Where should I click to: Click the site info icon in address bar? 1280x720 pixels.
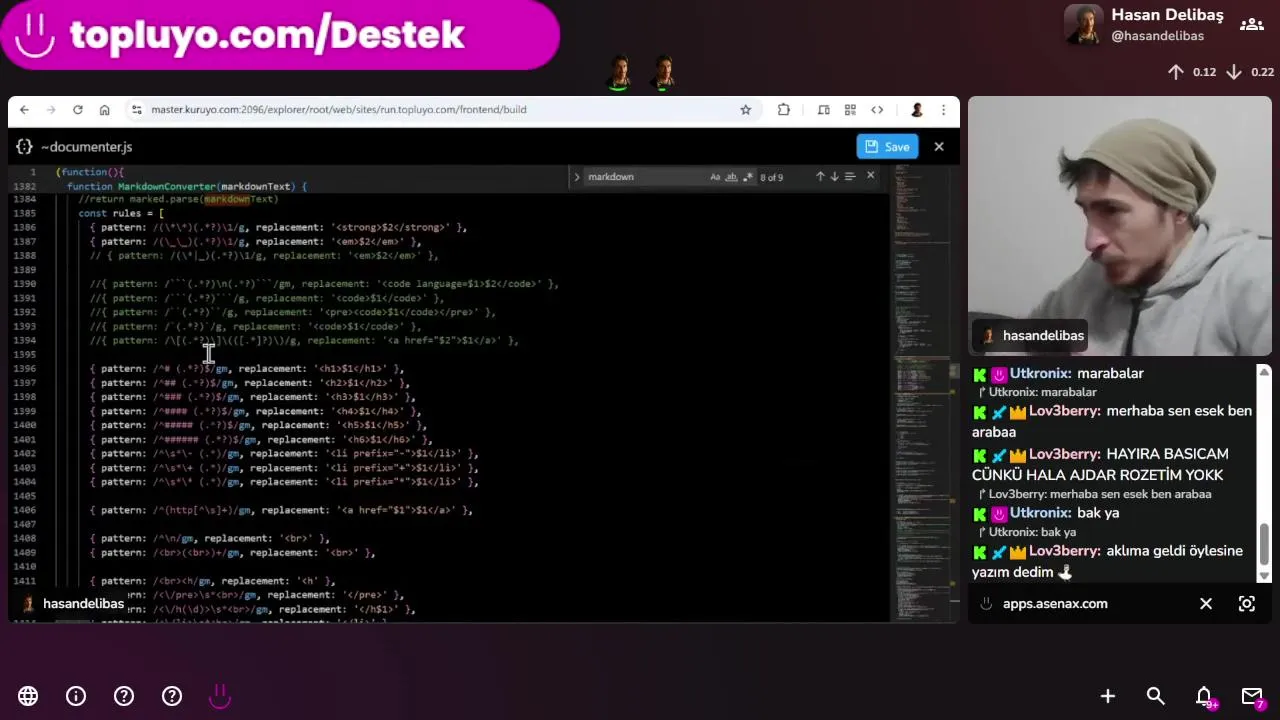pos(137,110)
